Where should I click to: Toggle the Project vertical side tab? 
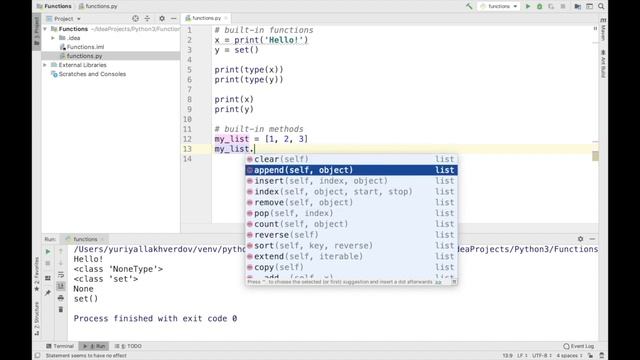(x=37, y=32)
